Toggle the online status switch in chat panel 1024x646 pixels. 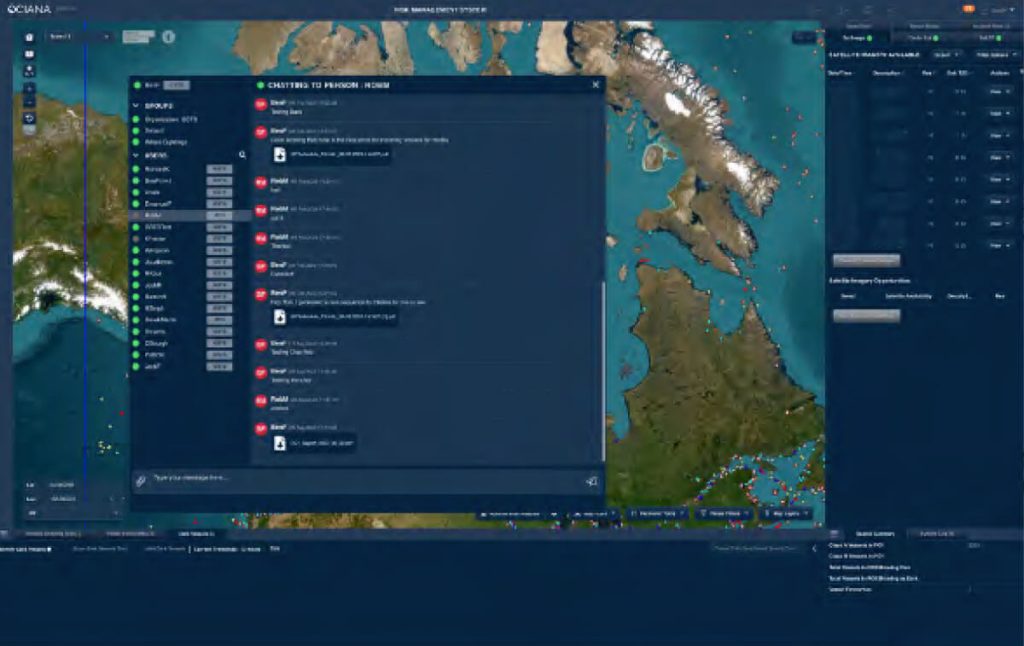tap(175, 86)
